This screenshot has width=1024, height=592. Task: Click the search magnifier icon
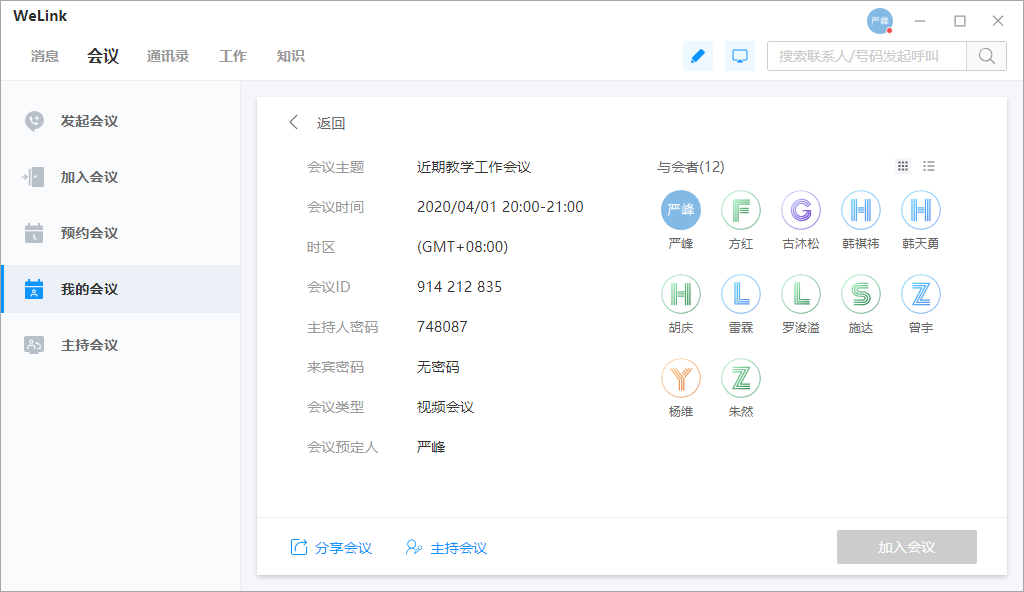[x=986, y=56]
